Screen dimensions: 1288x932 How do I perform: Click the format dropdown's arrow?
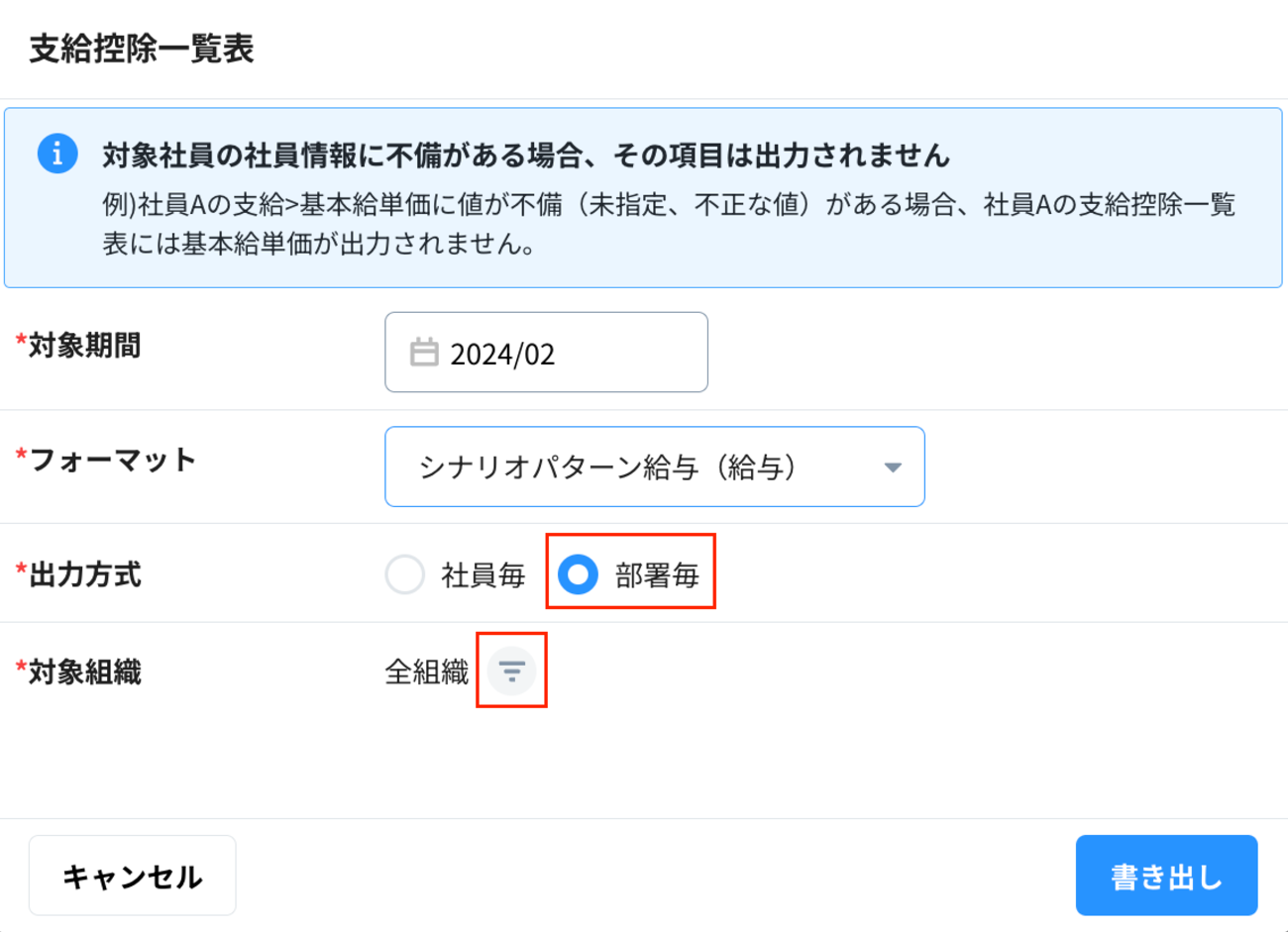893,467
